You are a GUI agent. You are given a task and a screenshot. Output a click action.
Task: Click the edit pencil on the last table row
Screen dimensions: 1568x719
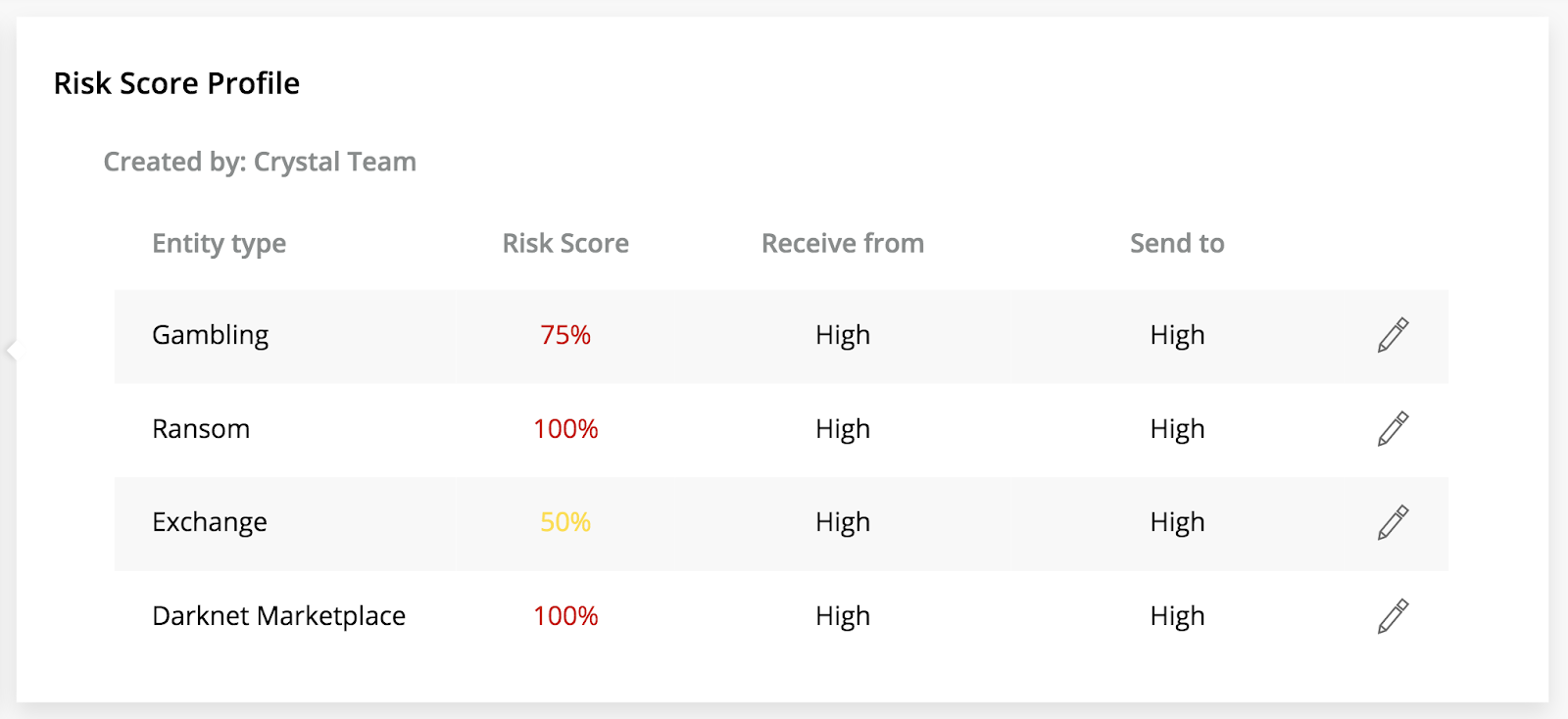1393,615
